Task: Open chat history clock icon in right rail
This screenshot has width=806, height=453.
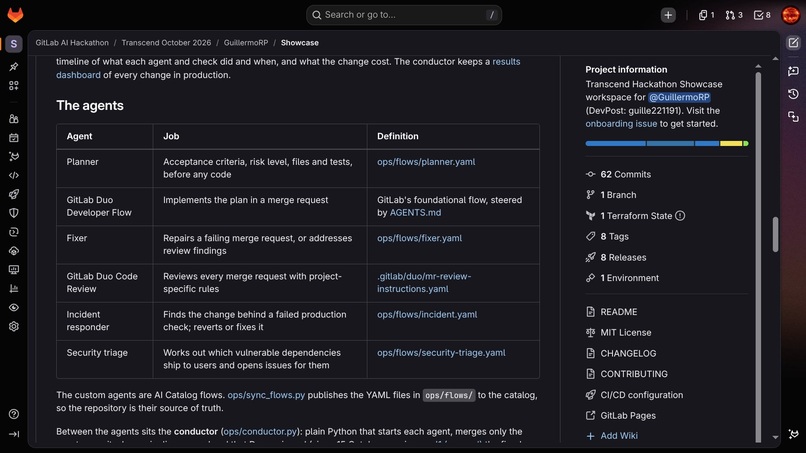Action: click(793, 94)
